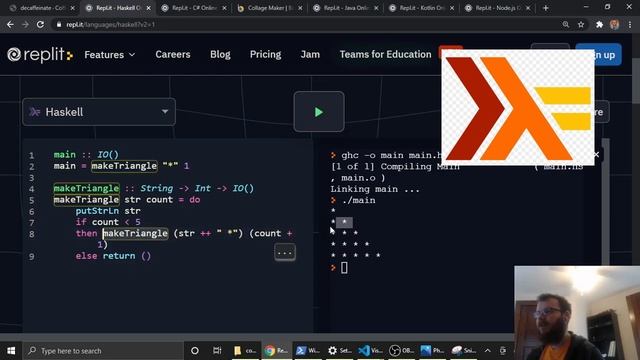Click the Linking main ... console line
This screenshot has width=640, height=360.
(375, 189)
